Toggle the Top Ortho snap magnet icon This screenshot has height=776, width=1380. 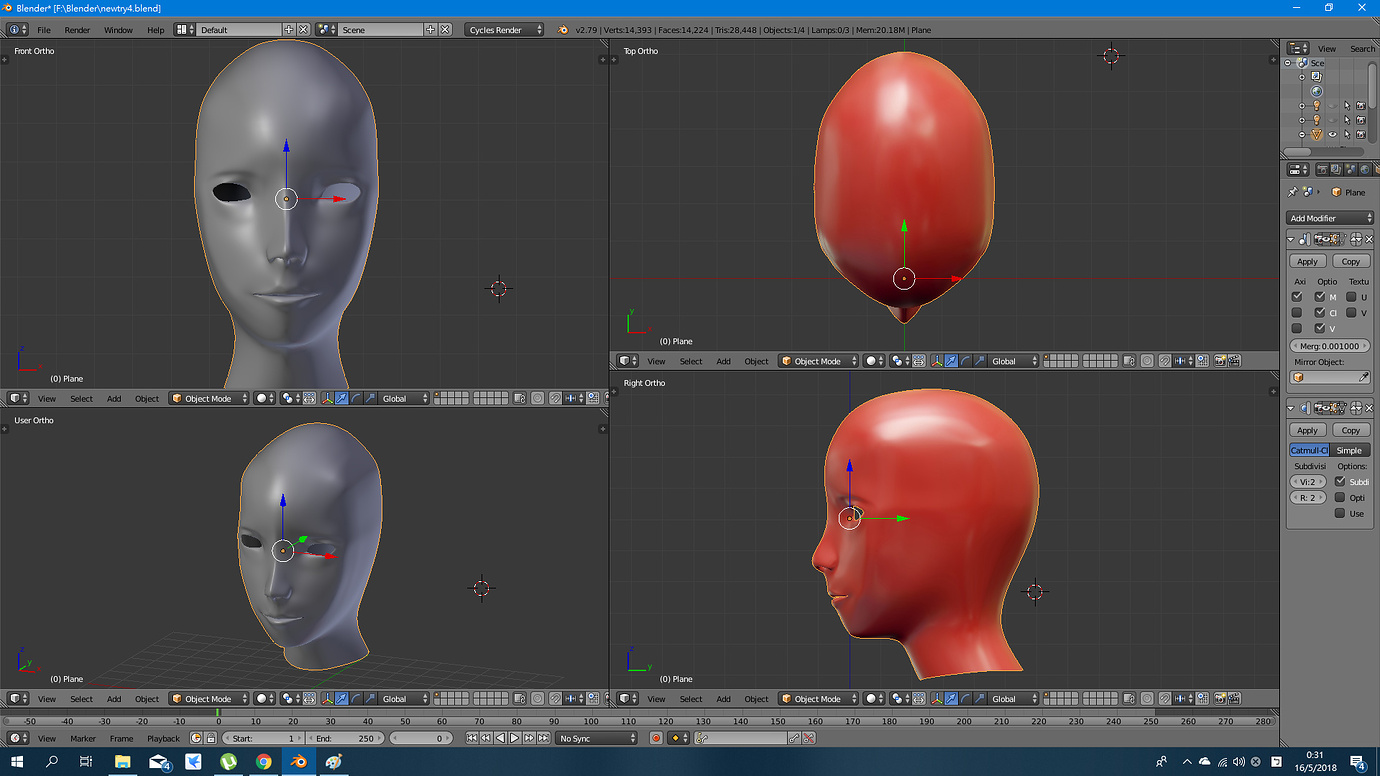[x=1164, y=361]
